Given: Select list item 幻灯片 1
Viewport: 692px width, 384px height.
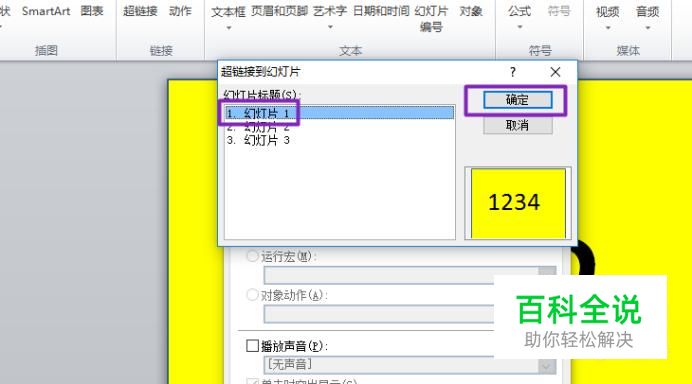Looking at the screenshot, I should click(x=339, y=113).
